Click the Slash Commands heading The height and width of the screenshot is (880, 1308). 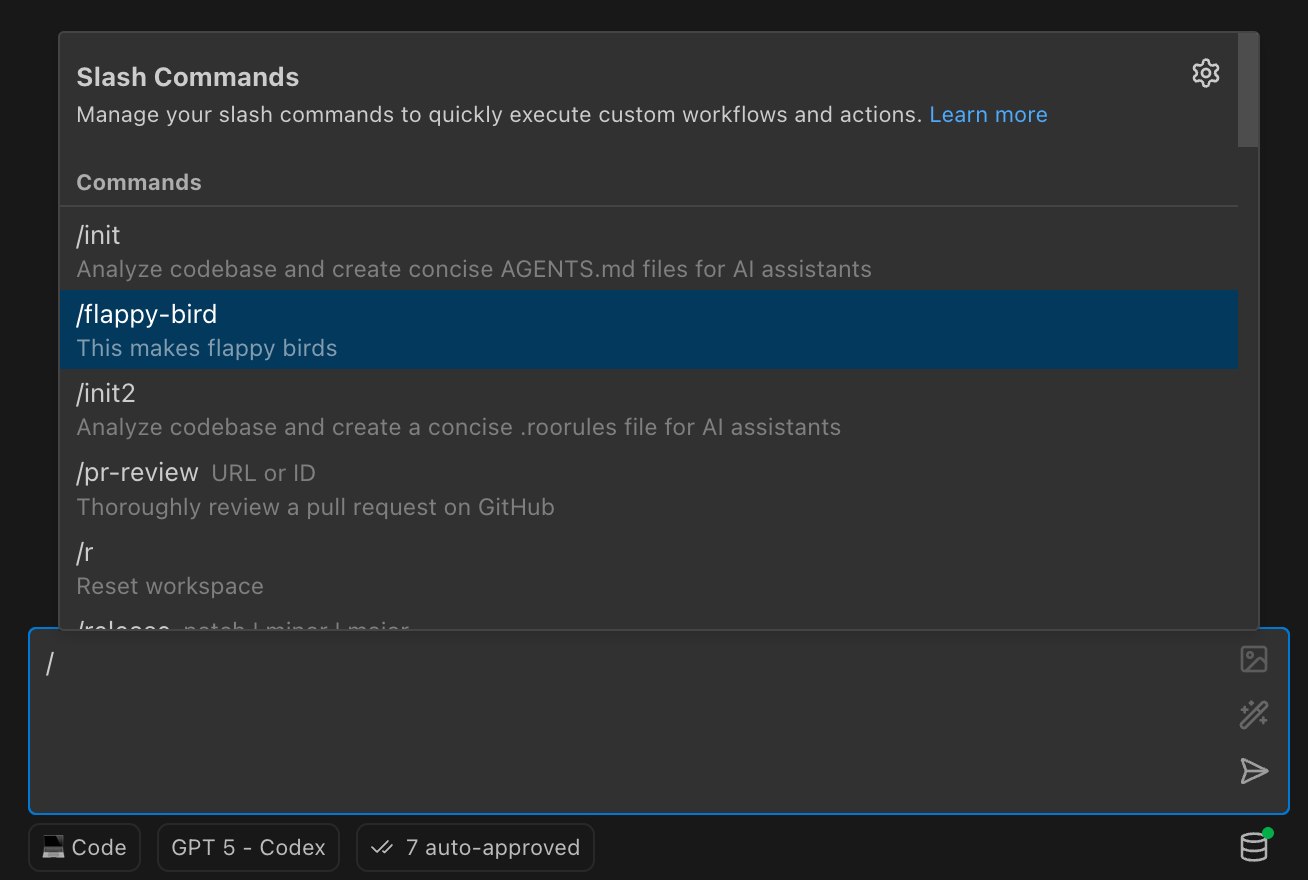187,76
